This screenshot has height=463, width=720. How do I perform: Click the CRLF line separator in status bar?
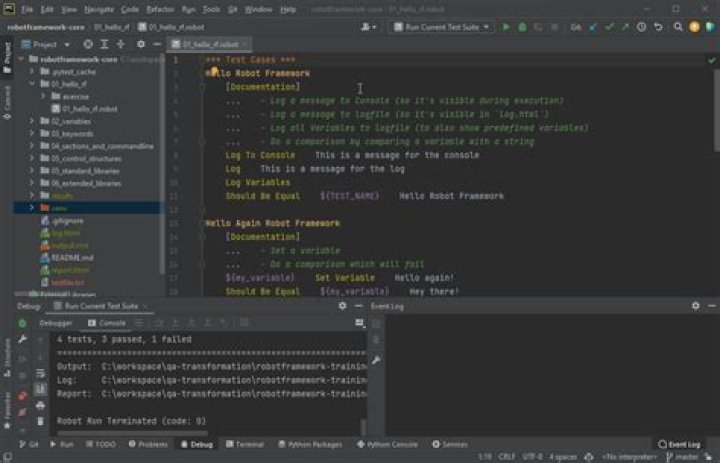[x=506, y=457]
